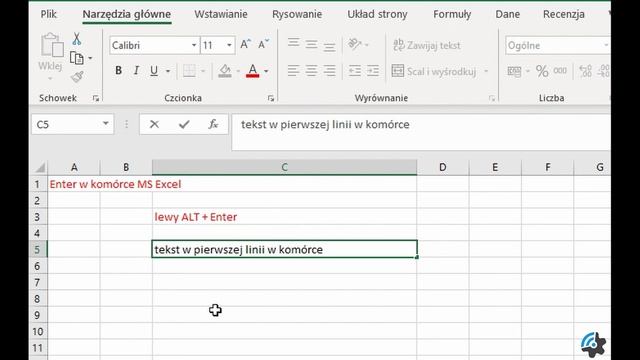Open font color dropdown arrow

coord(266,71)
